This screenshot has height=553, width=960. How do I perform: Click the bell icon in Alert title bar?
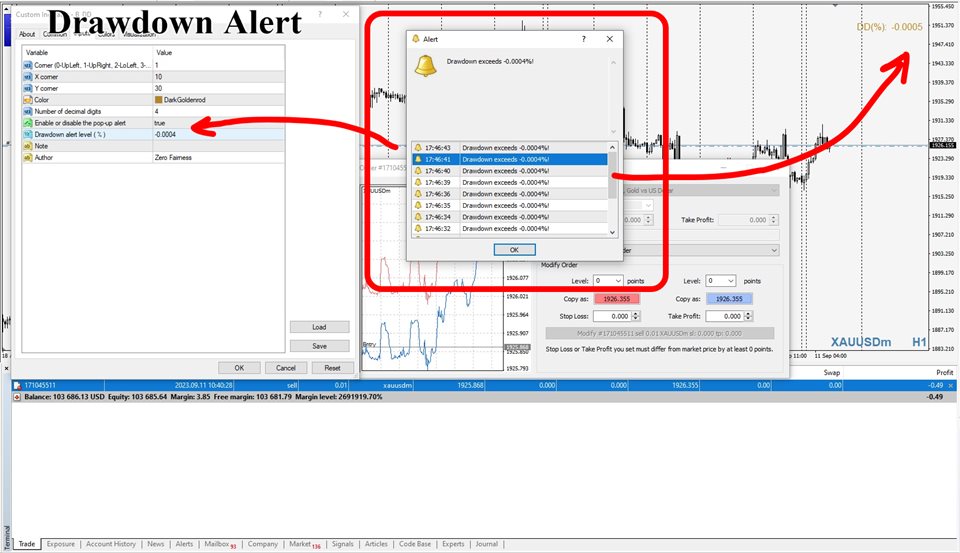click(416, 39)
